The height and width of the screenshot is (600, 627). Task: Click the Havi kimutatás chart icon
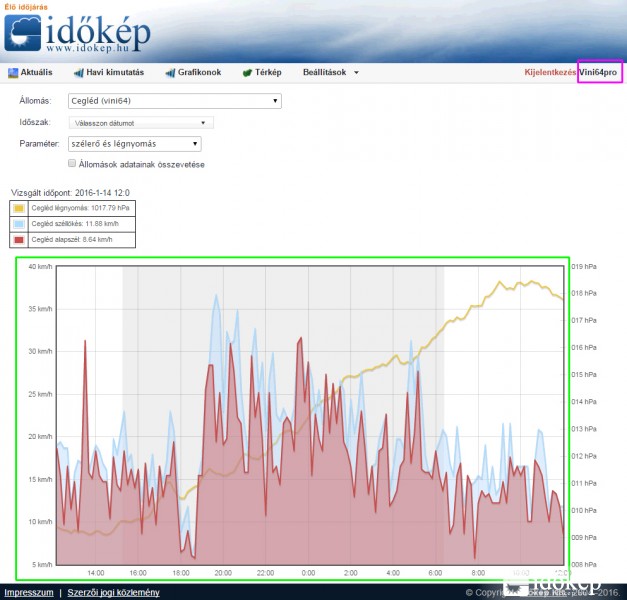79,73
